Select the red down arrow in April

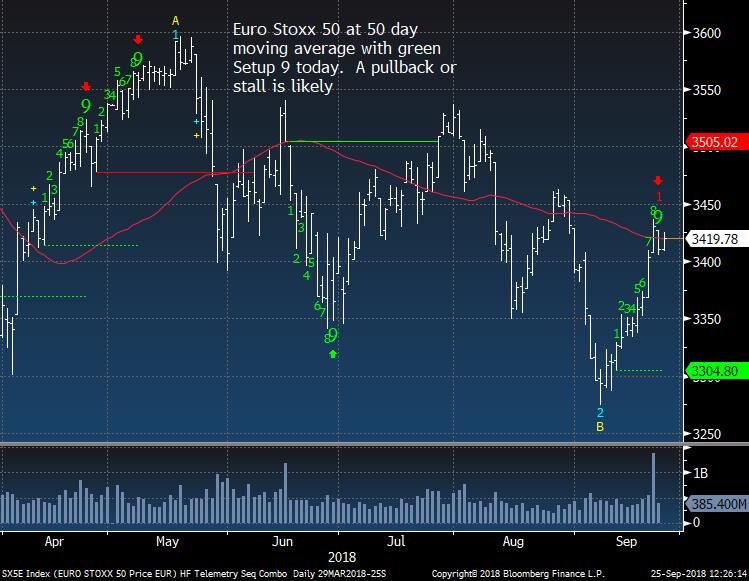(x=86, y=87)
